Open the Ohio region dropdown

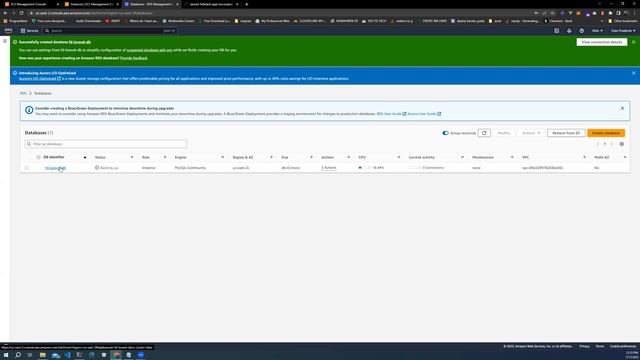[597, 31]
